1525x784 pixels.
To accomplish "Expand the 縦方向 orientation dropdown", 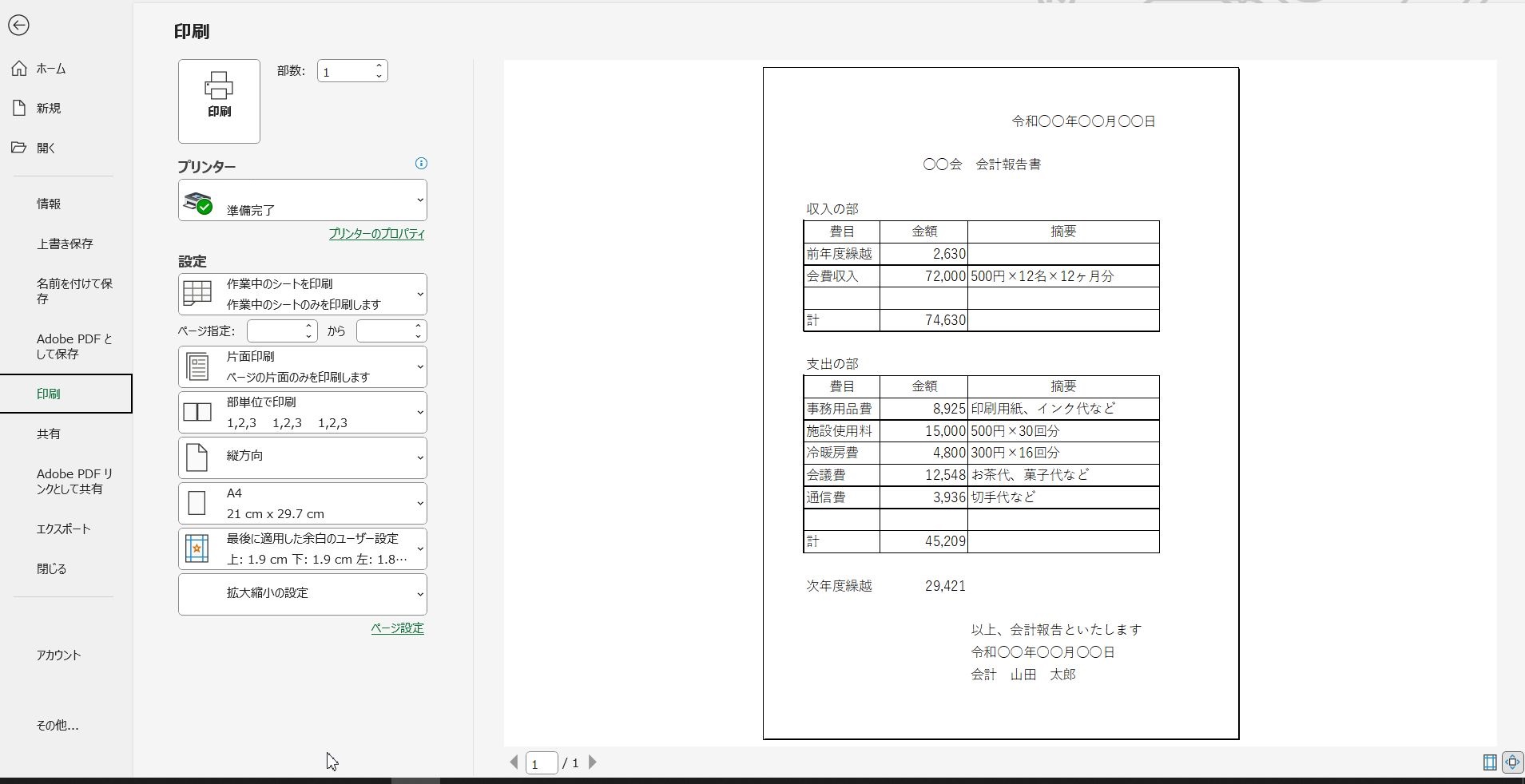I will (302, 457).
